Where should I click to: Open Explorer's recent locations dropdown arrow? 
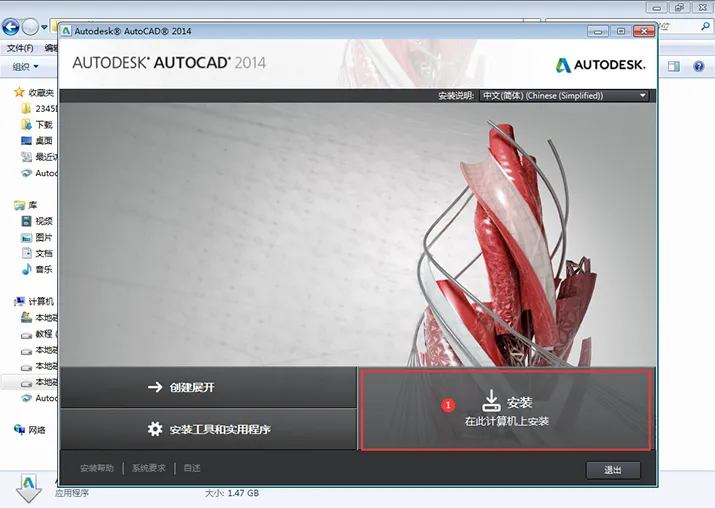pos(44,27)
